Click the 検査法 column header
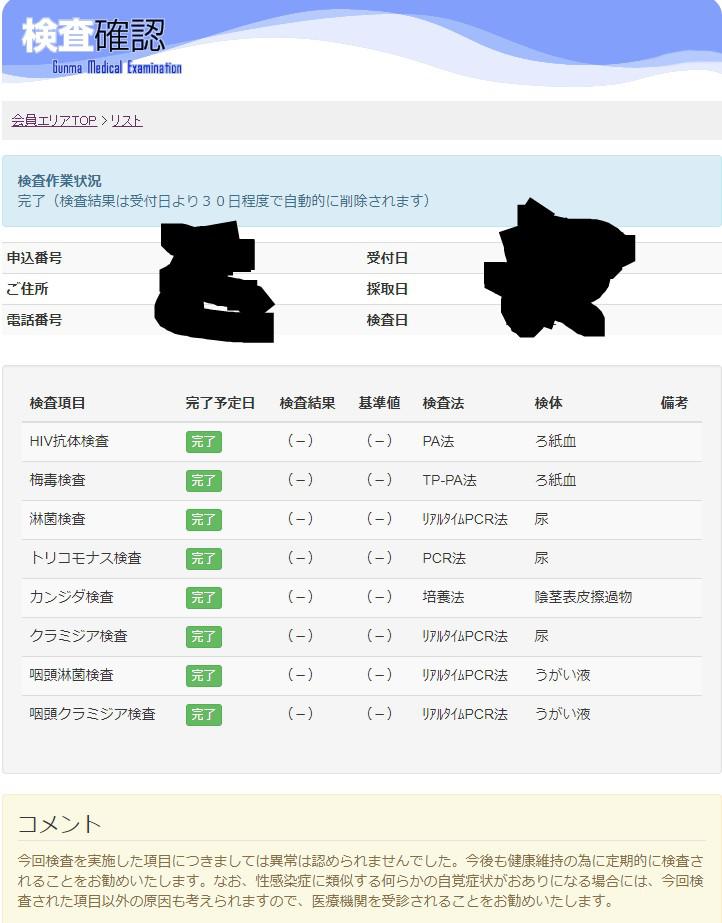 [x=443, y=403]
